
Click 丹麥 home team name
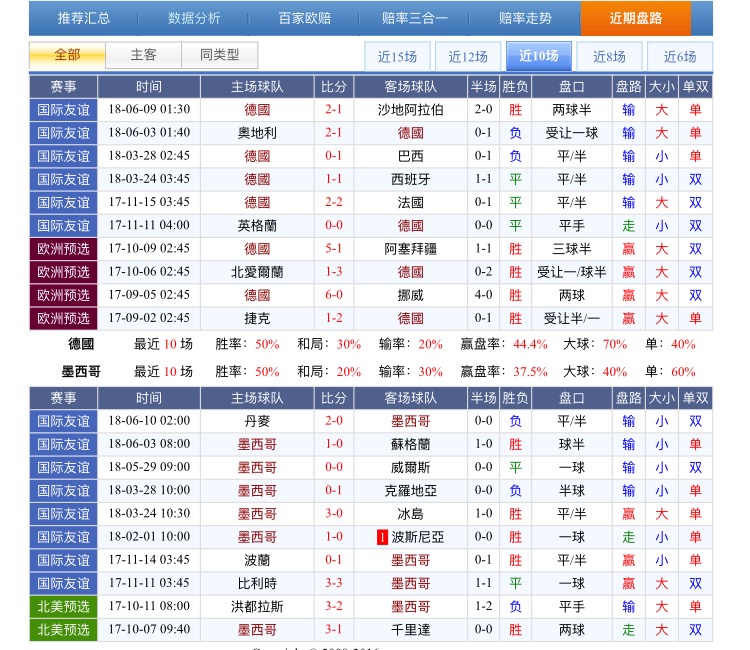tap(257, 421)
